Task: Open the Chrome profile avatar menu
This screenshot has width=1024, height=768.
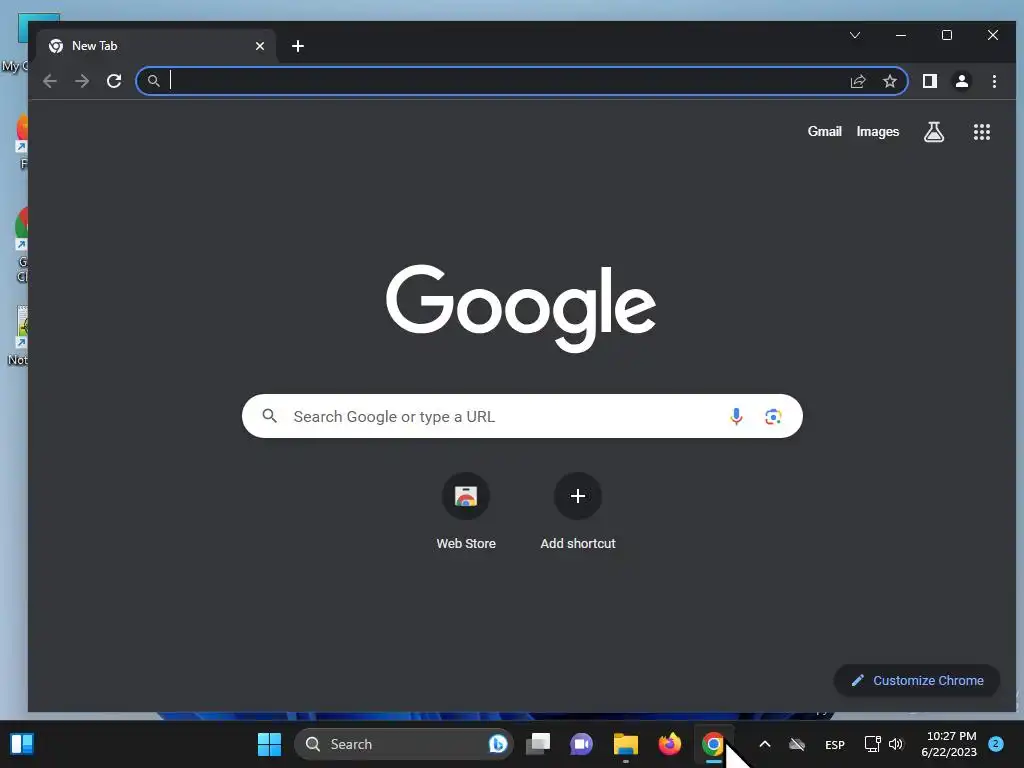Action: 961,81
